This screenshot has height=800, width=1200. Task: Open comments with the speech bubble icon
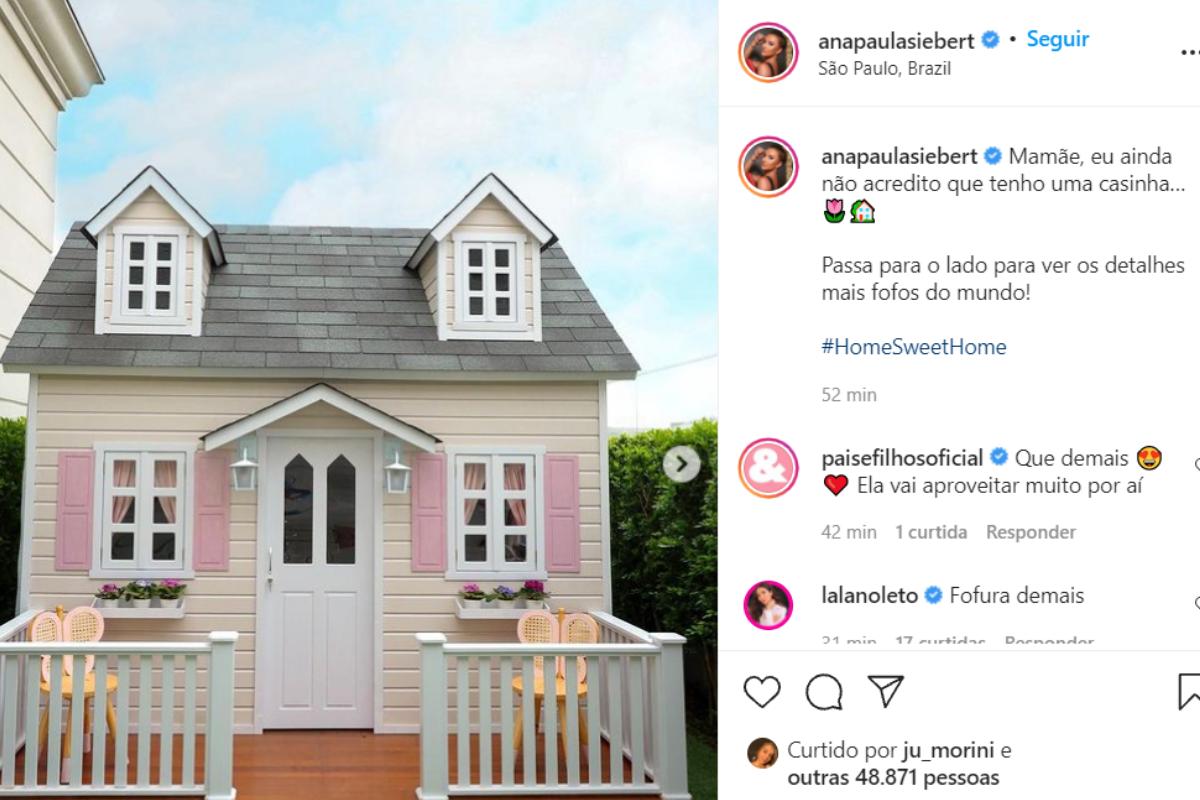(824, 692)
